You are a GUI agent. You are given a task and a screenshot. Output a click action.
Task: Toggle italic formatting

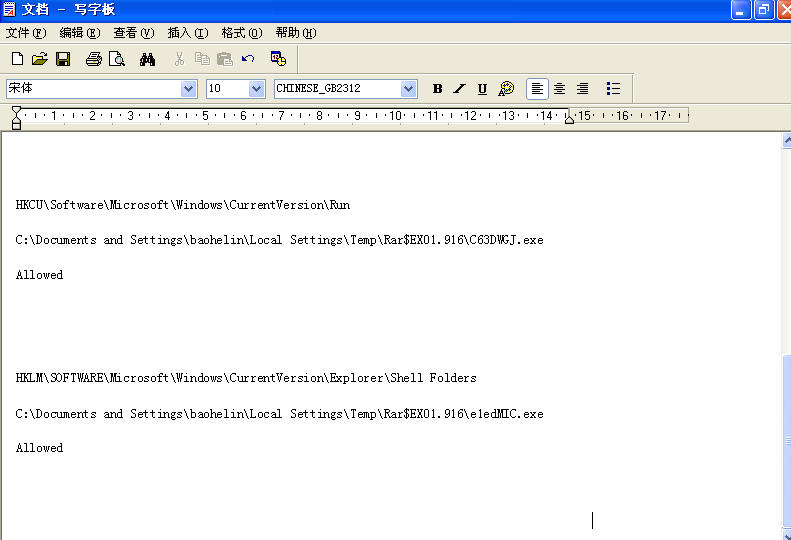point(460,89)
